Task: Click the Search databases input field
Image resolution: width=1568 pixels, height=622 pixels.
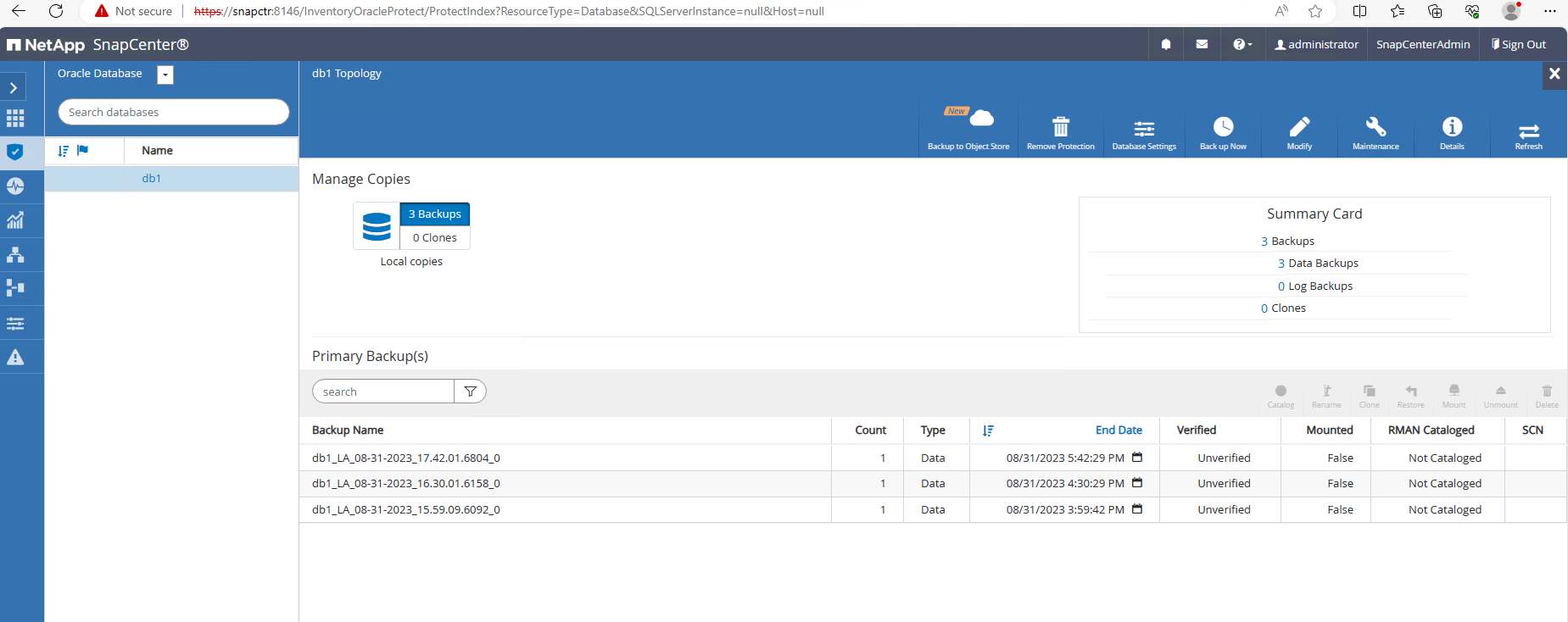Action: [173, 112]
